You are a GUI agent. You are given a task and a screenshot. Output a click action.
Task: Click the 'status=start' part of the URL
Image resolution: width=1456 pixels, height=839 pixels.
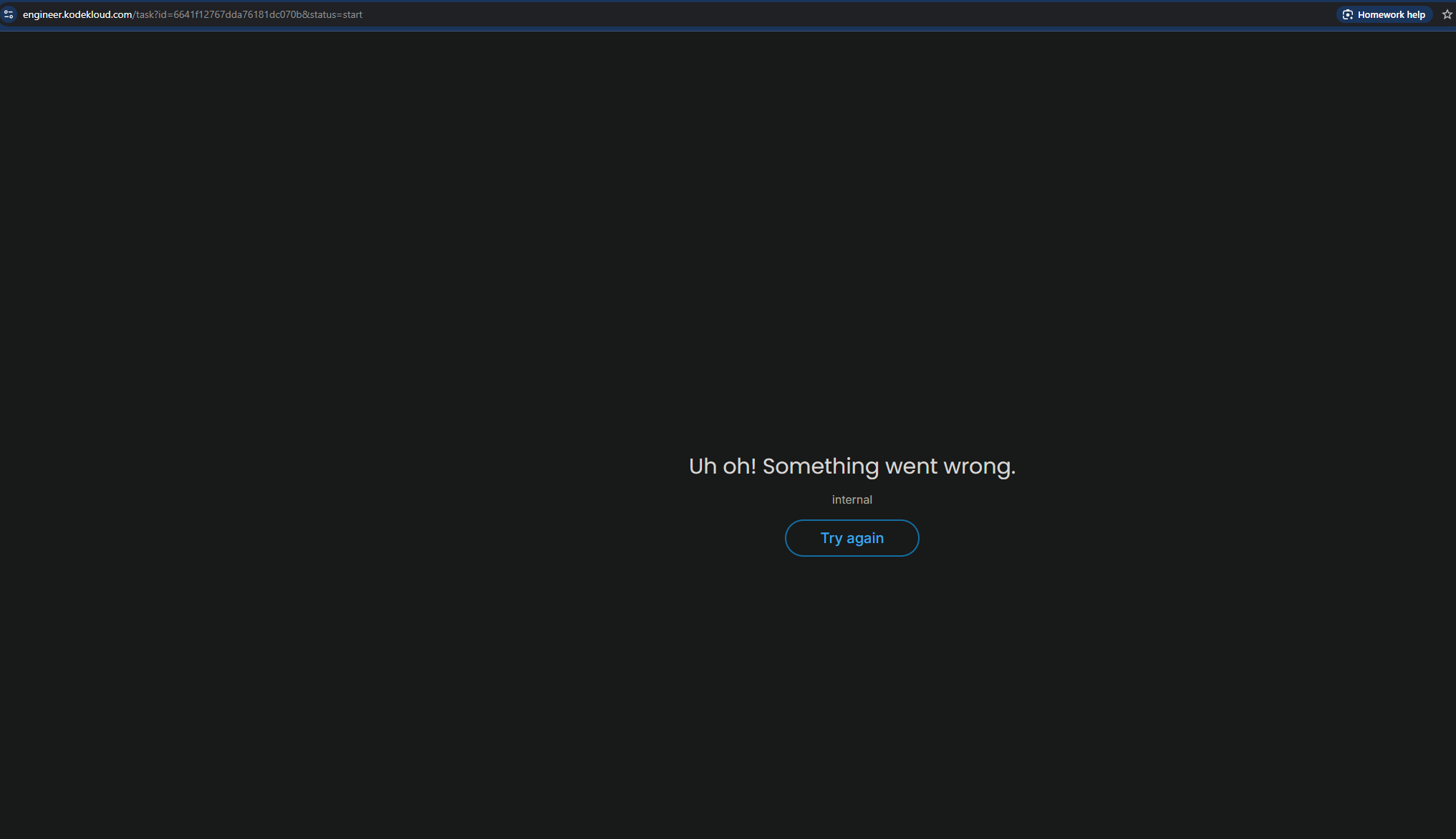pyautogui.click(x=336, y=14)
